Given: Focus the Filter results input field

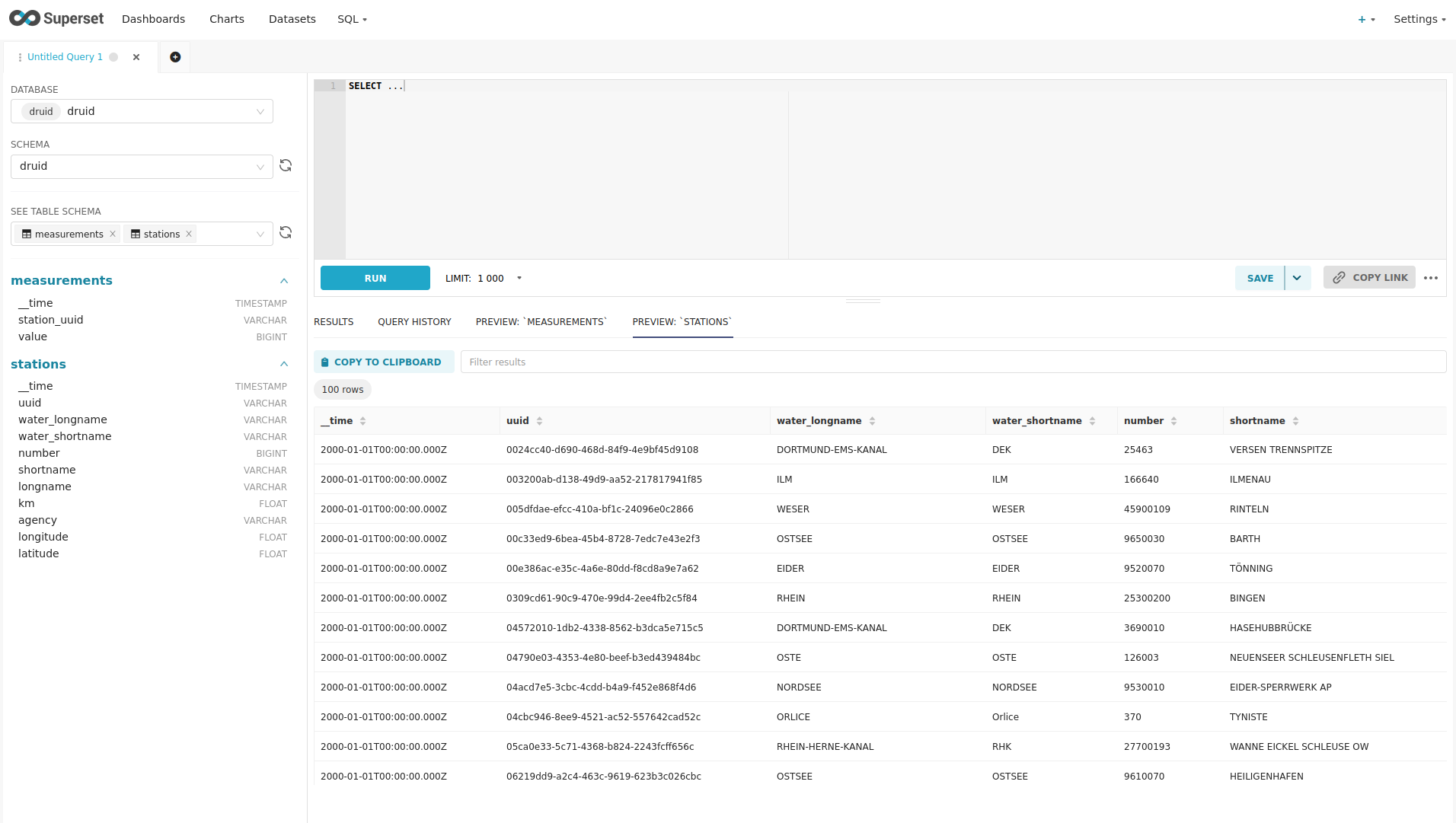Looking at the screenshot, I should point(952,362).
